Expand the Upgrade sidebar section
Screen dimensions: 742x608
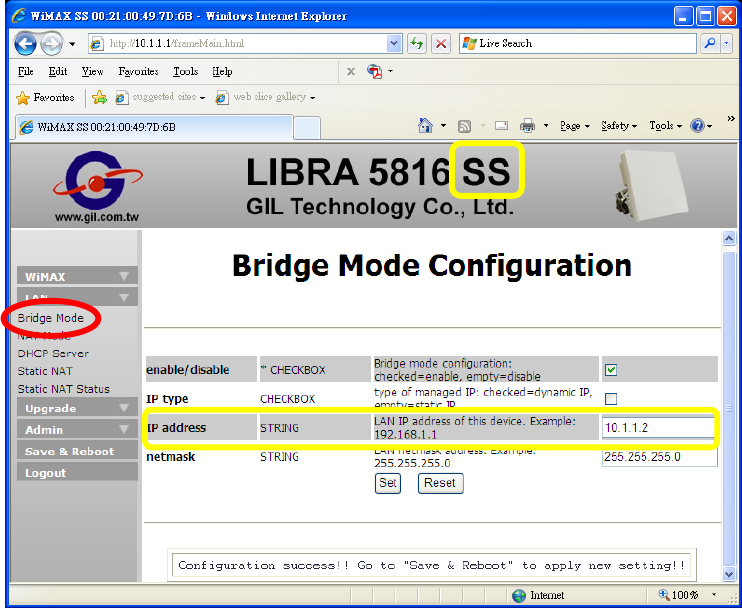click(x=77, y=408)
